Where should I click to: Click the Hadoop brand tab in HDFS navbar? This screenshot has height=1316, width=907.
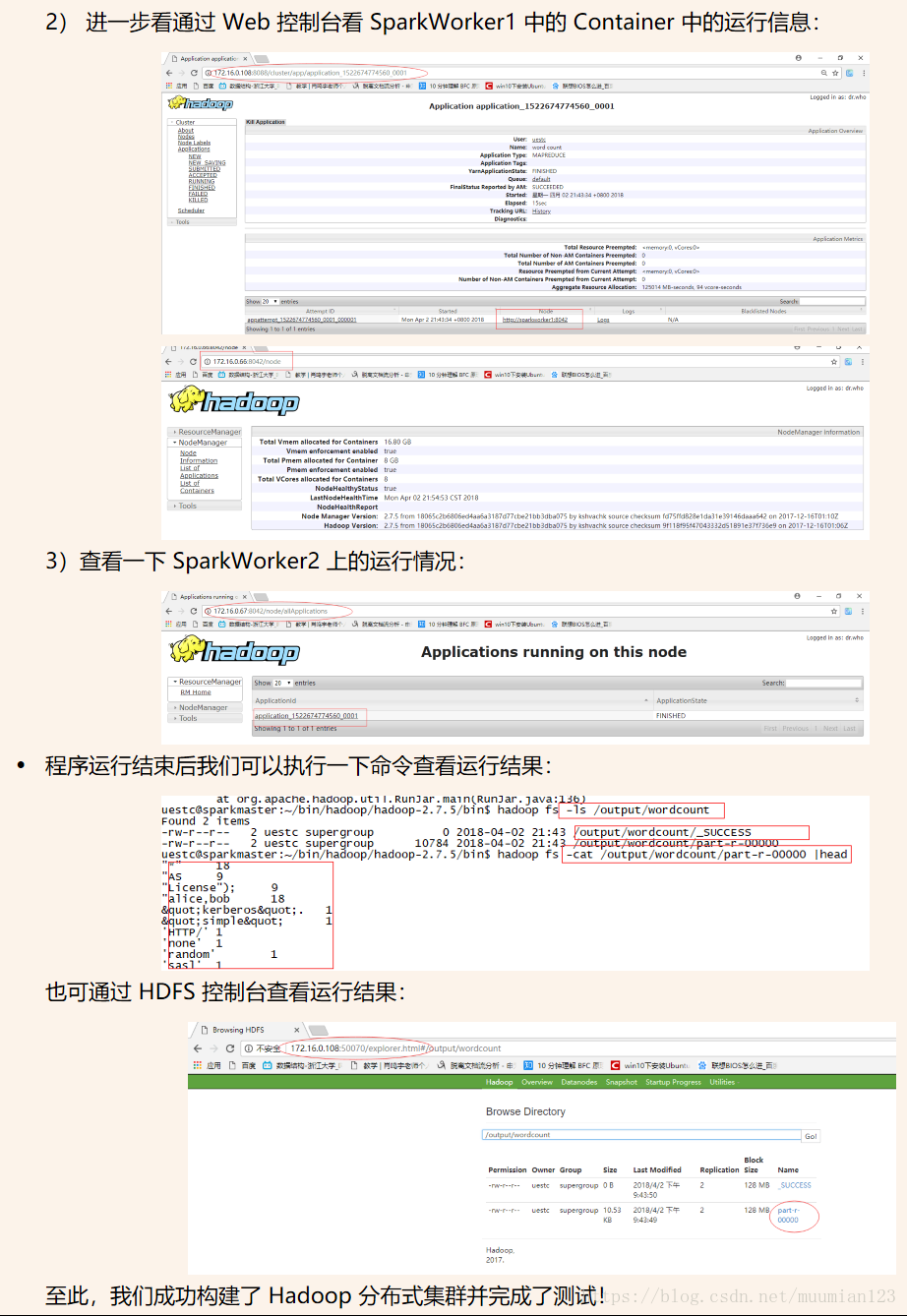500,1082
